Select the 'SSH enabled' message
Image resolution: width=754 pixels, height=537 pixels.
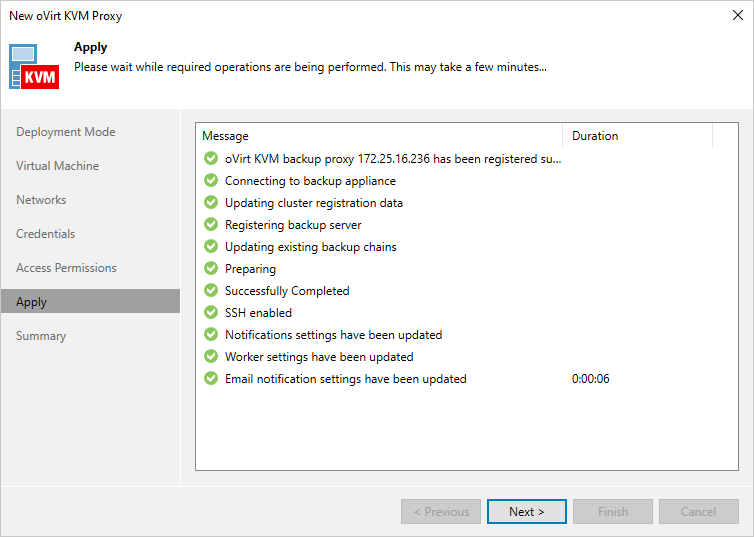[258, 313]
